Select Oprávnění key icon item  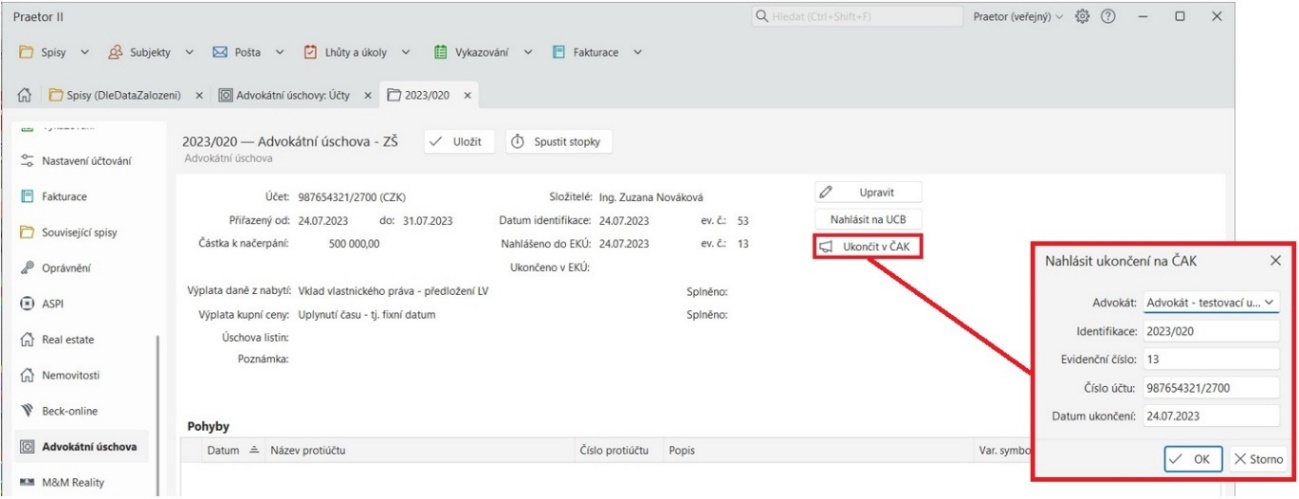click(x=65, y=268)
